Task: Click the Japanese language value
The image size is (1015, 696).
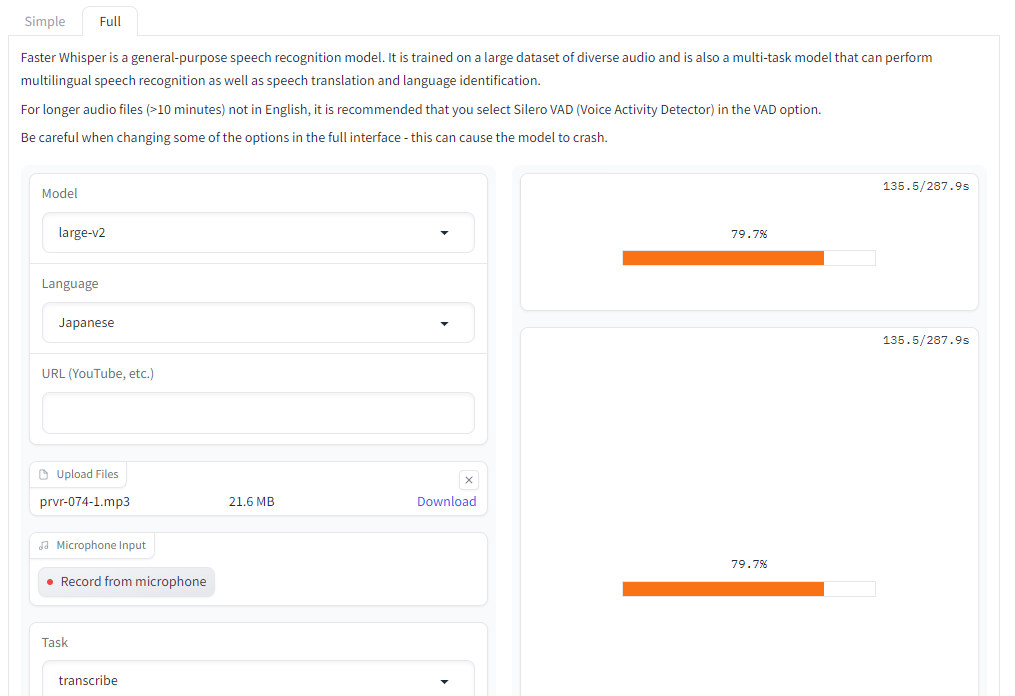Action: point(87,323)
